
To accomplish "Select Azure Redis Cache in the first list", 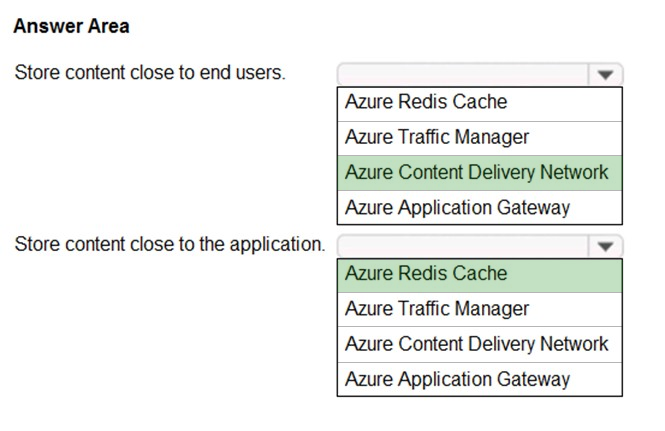I will pos(480,104).
